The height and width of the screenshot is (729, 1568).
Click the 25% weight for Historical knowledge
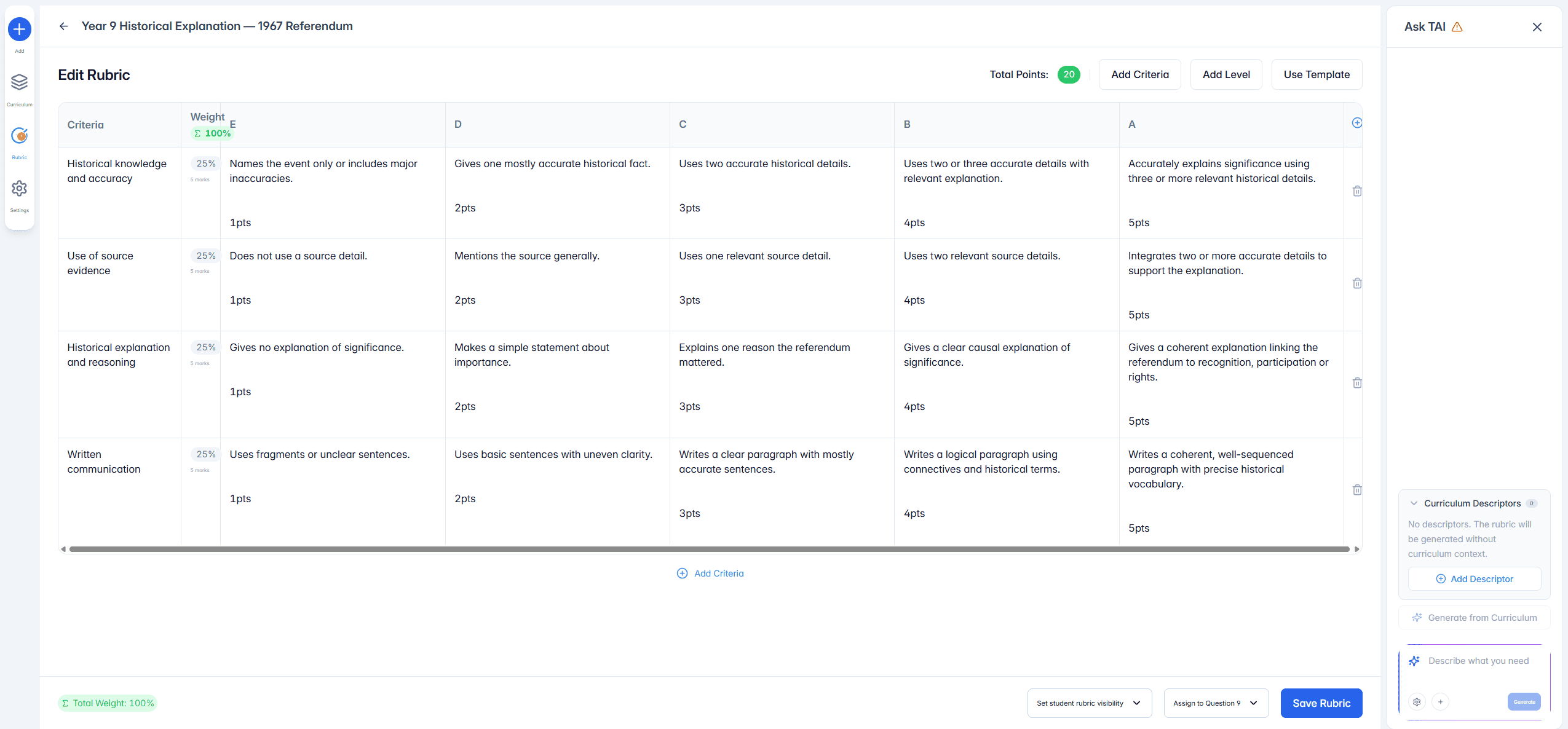click(x=206, y=164)
